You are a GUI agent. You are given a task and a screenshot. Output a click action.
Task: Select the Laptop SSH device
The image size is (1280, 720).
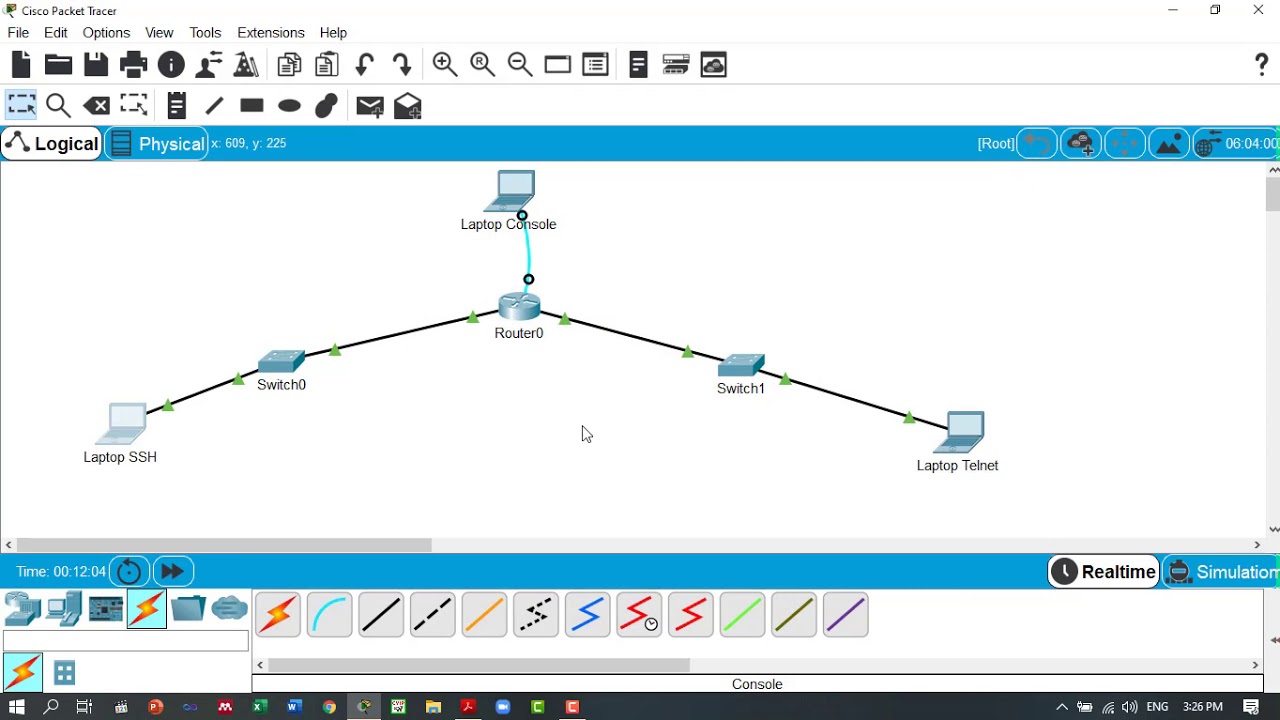[x=121, y=423]
